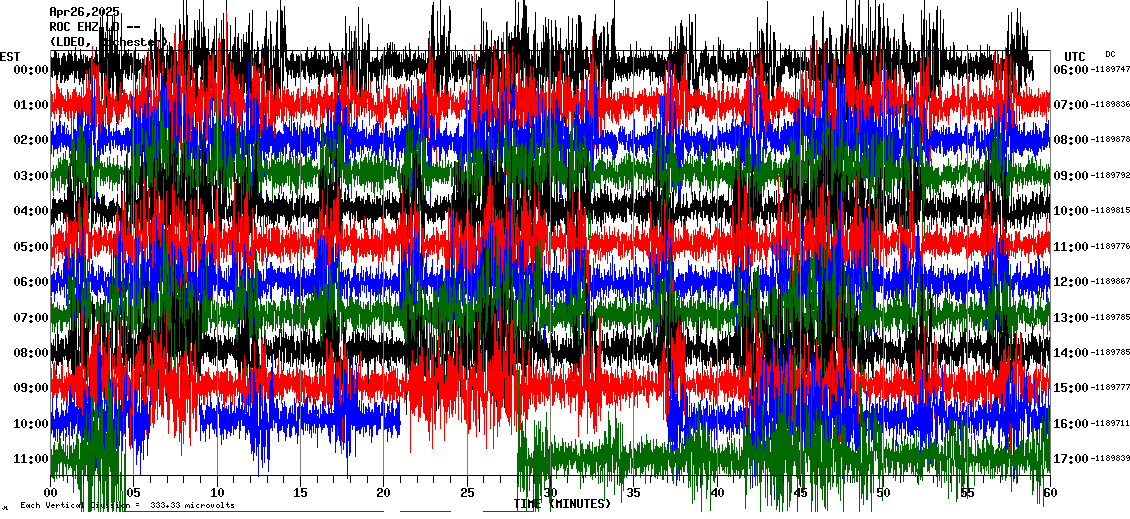
Task: Click the DC offset value -1189747
Action: pyautogui.click(x=1109, y=70)
